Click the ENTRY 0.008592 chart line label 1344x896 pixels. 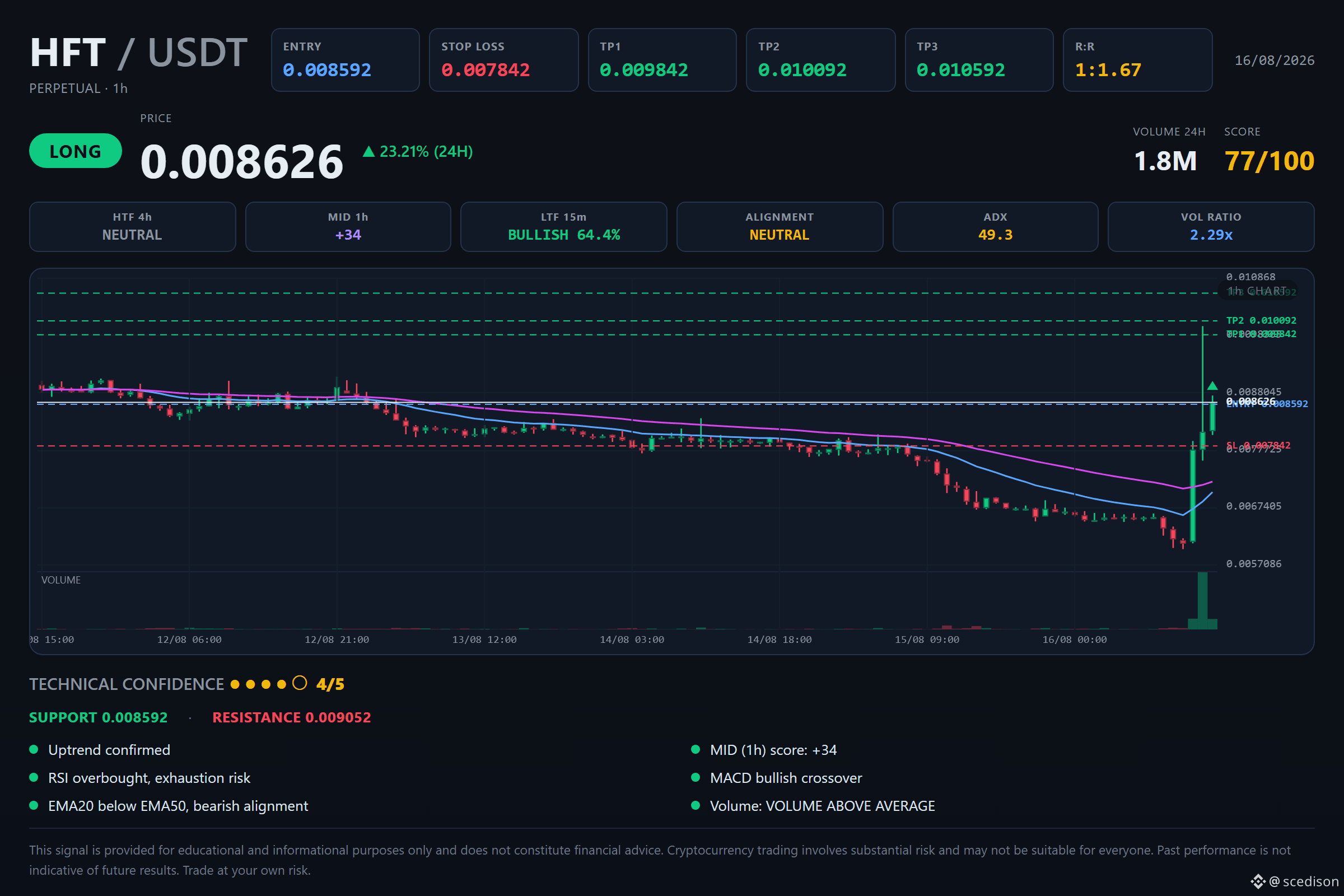1267,404
